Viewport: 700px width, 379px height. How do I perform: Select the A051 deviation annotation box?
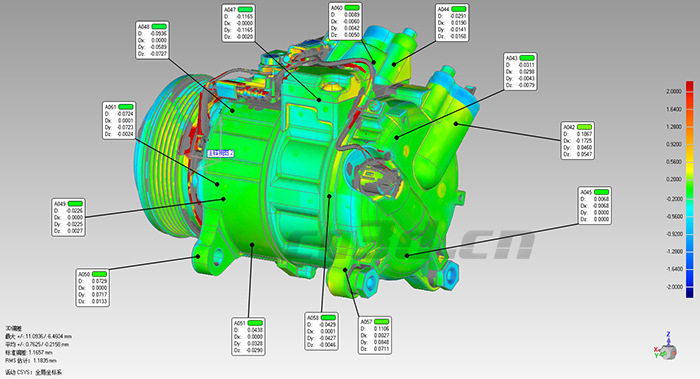pyautogui.click(x=249, y=337)
